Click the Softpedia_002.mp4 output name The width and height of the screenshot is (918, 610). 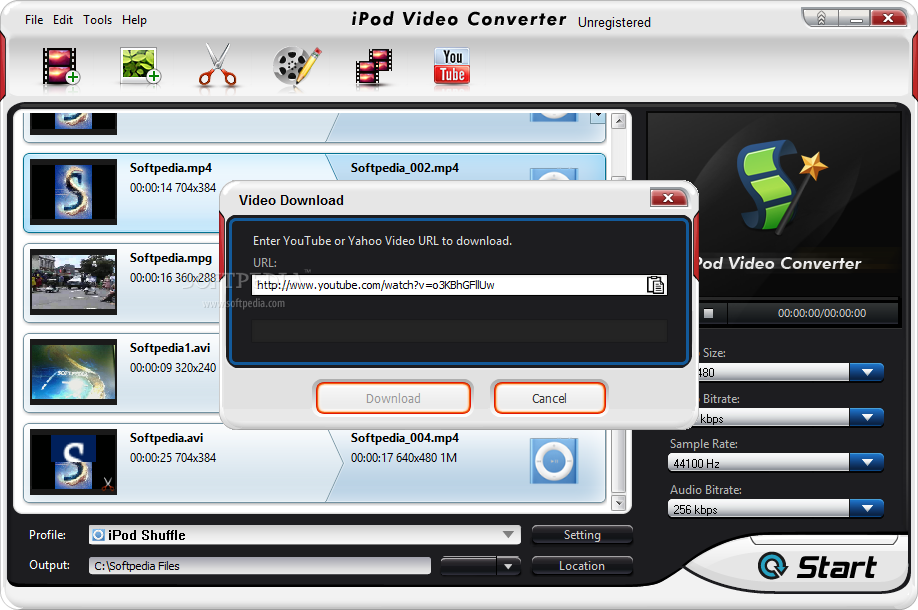pyautogui.click(x=405, y=168)
